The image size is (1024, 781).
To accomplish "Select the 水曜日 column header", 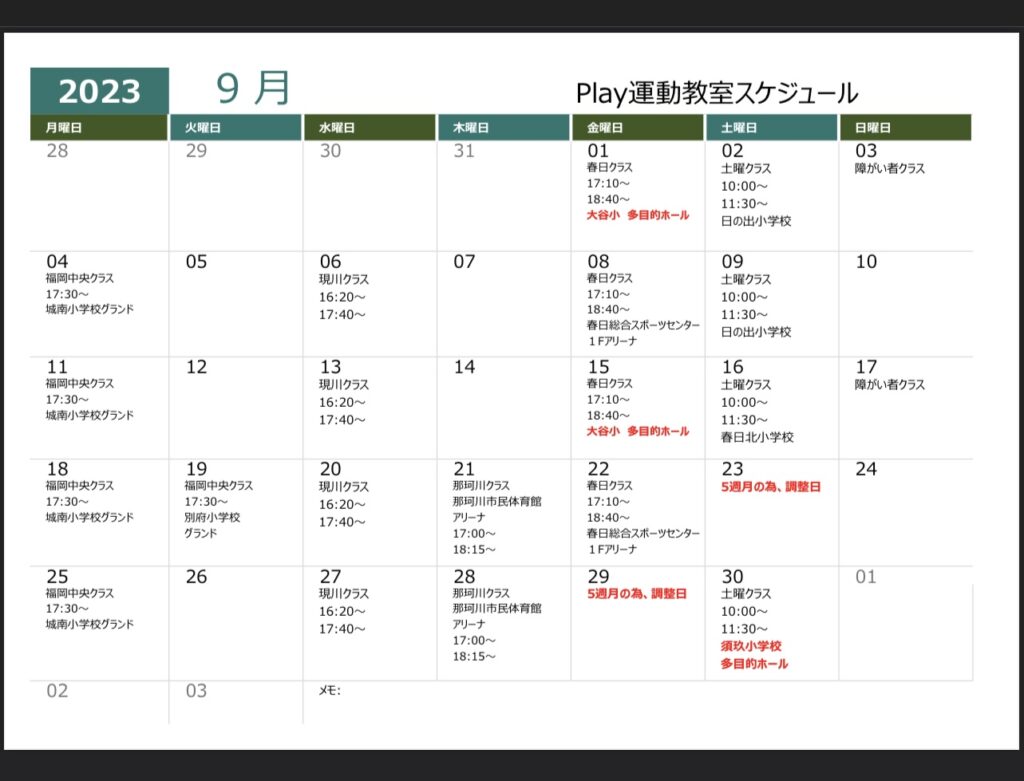I will point(370,127).
